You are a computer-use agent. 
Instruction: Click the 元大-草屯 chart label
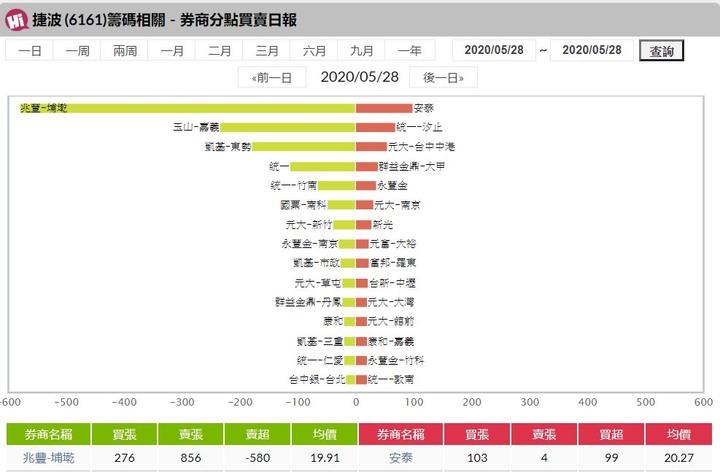tap(318, 283)
